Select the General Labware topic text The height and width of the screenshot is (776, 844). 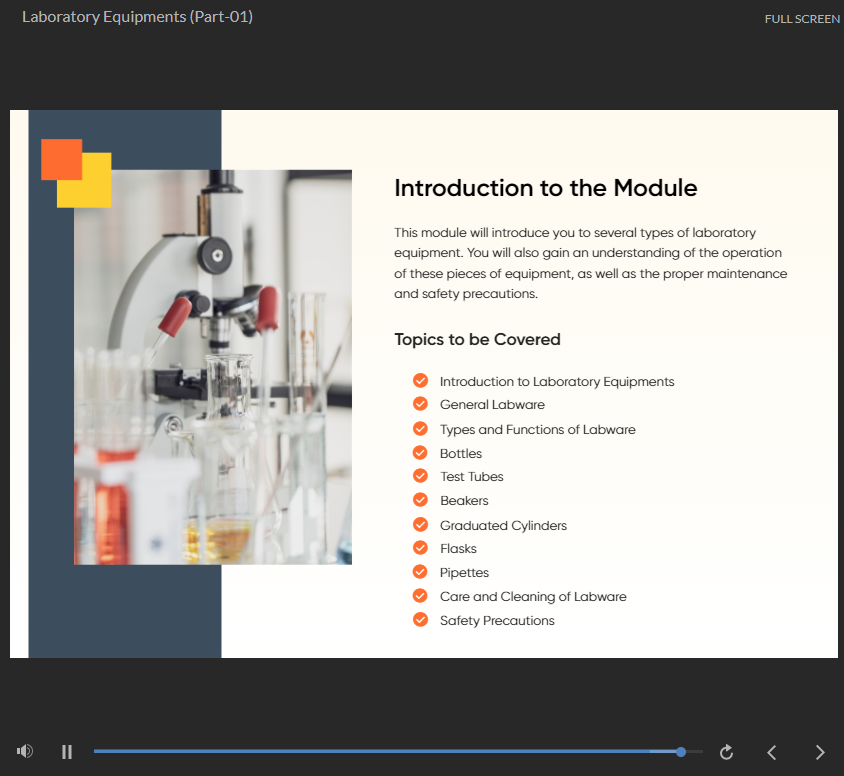click(492, 405)
